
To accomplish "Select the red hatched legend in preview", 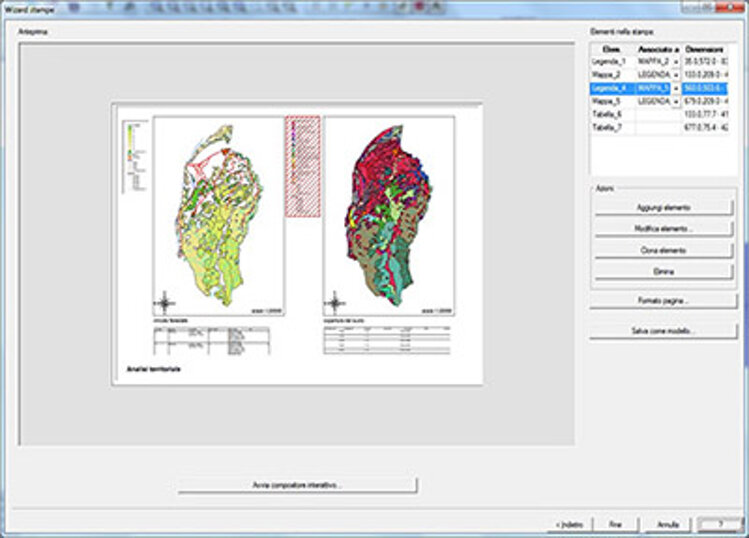I will coord(303,166).
